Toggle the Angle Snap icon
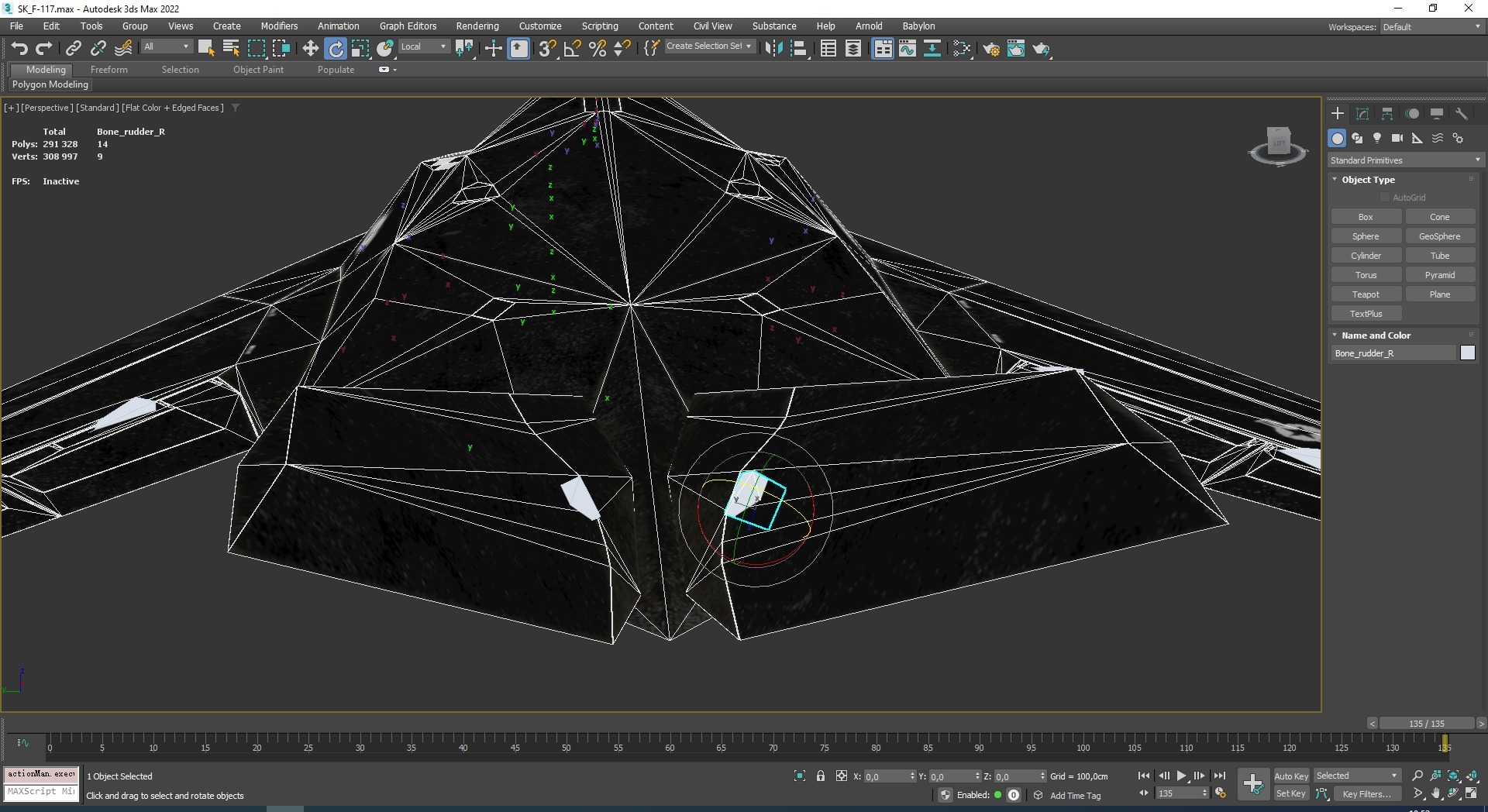This screenshot has width=1488, height=812. tap(573, 49)
